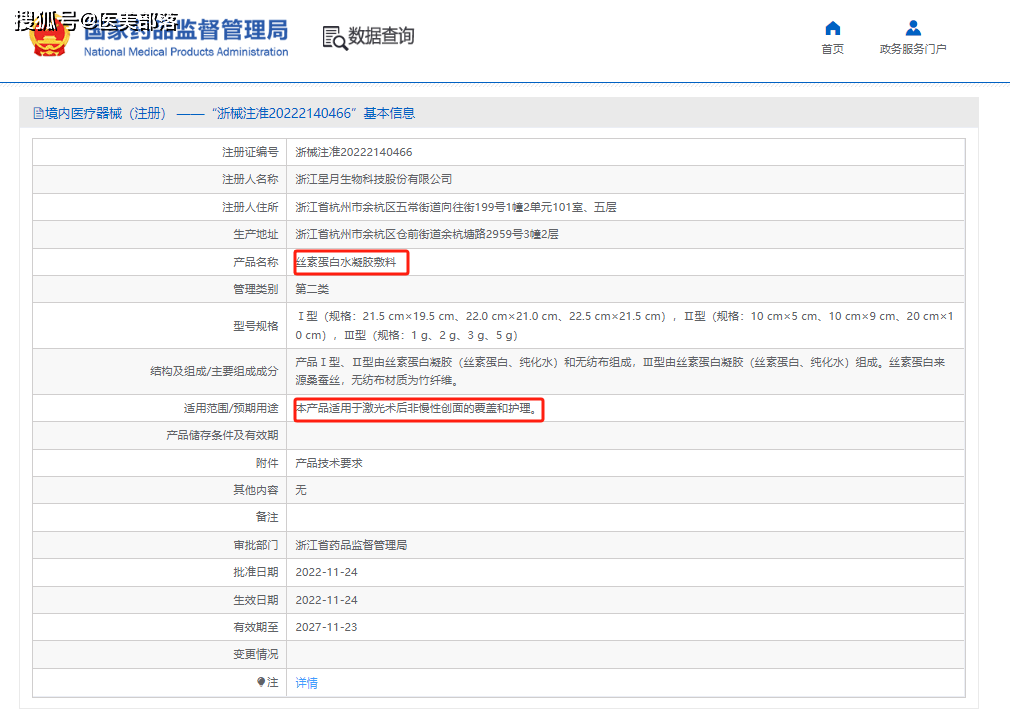Click the pin icon beside 注
The width and height of the screenshot is (1010, 723).
(x=261, y=682)
